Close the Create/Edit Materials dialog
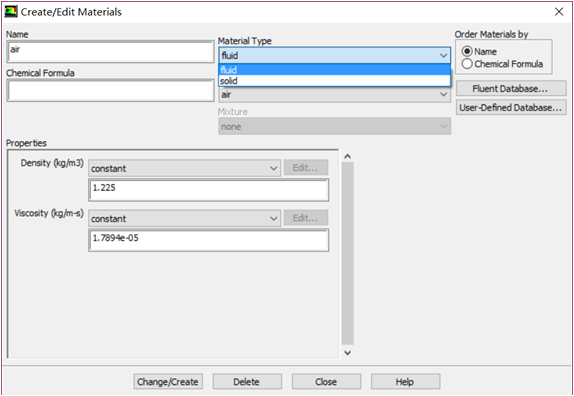 coord(559,12)
